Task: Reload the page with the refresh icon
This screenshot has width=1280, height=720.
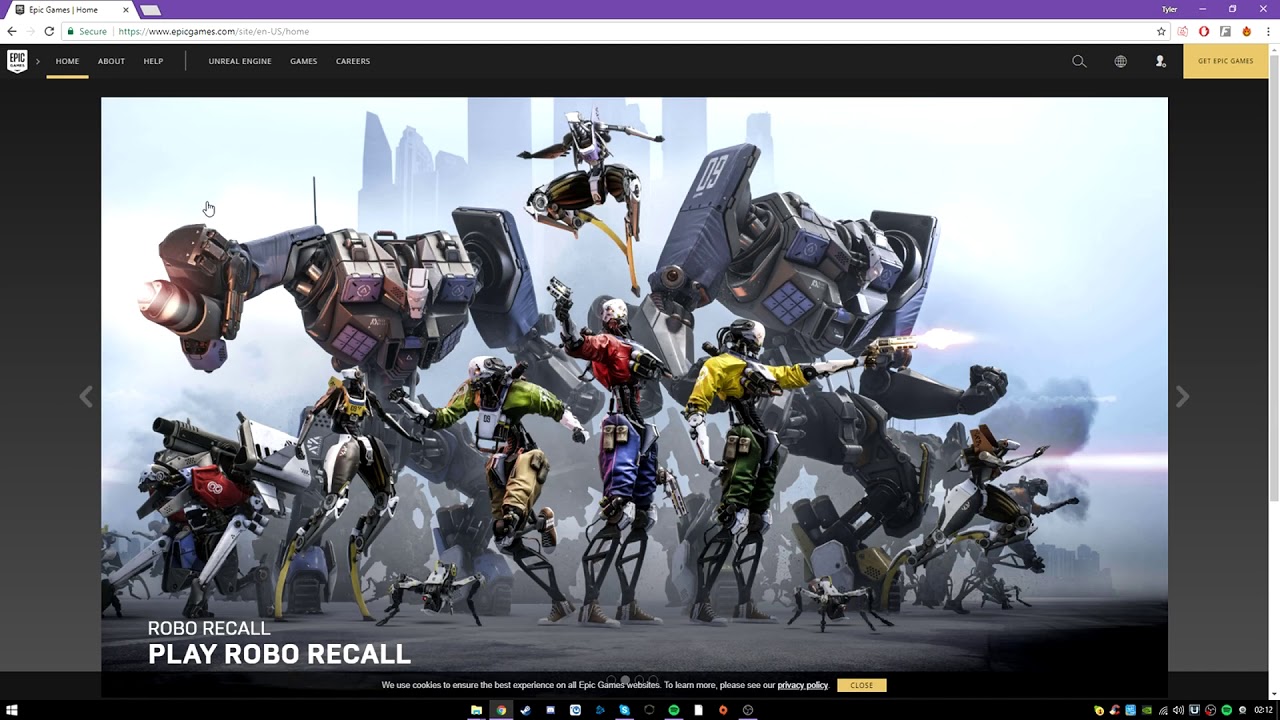Action: pos(48,31)
